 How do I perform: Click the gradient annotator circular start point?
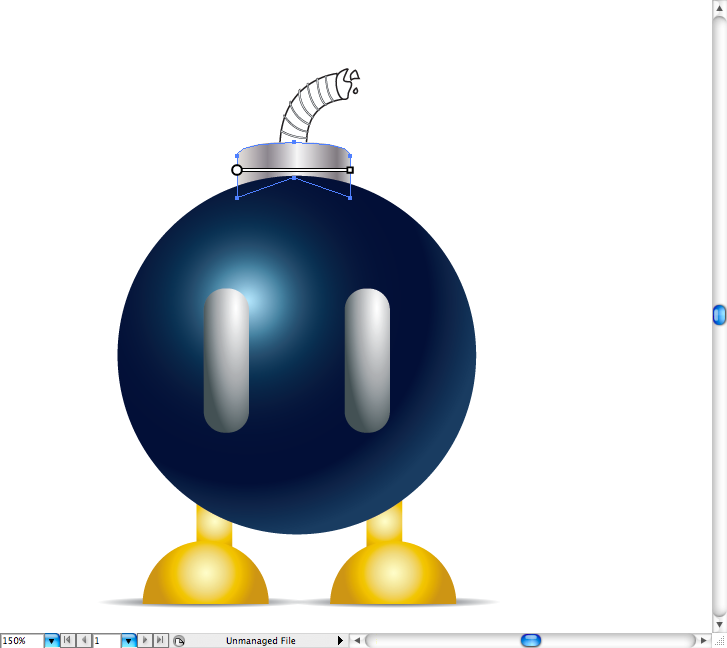point(237,170)
